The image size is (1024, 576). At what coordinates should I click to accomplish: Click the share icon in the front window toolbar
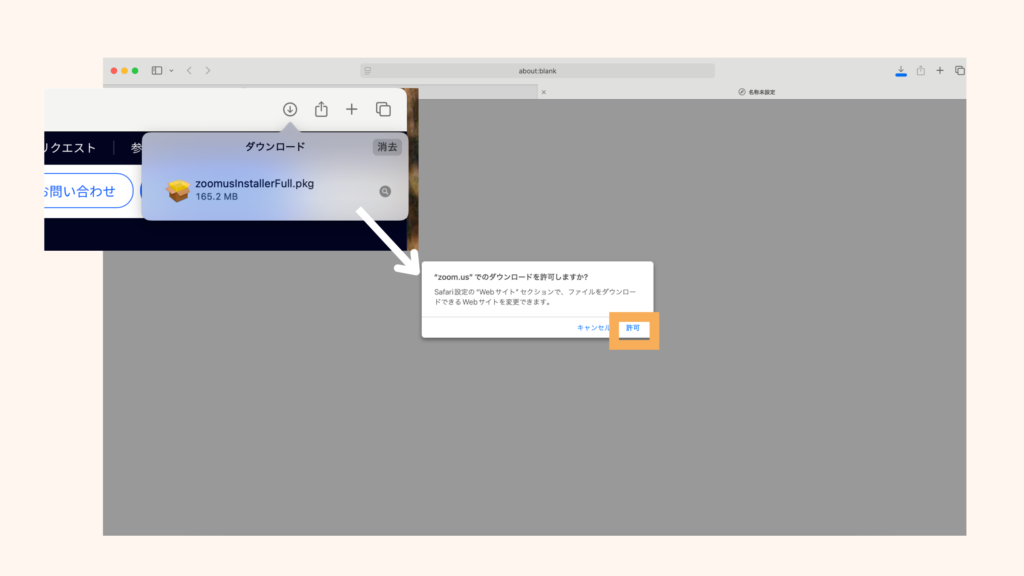[321, 109]
